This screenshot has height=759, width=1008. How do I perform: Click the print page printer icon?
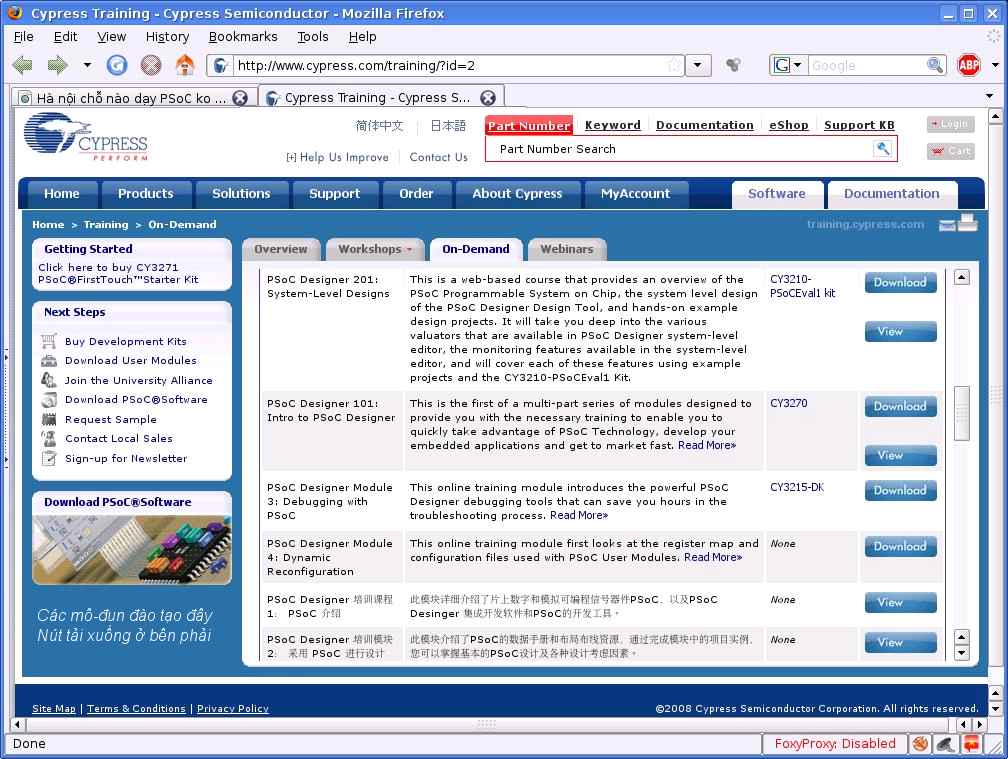coord(968,222)
